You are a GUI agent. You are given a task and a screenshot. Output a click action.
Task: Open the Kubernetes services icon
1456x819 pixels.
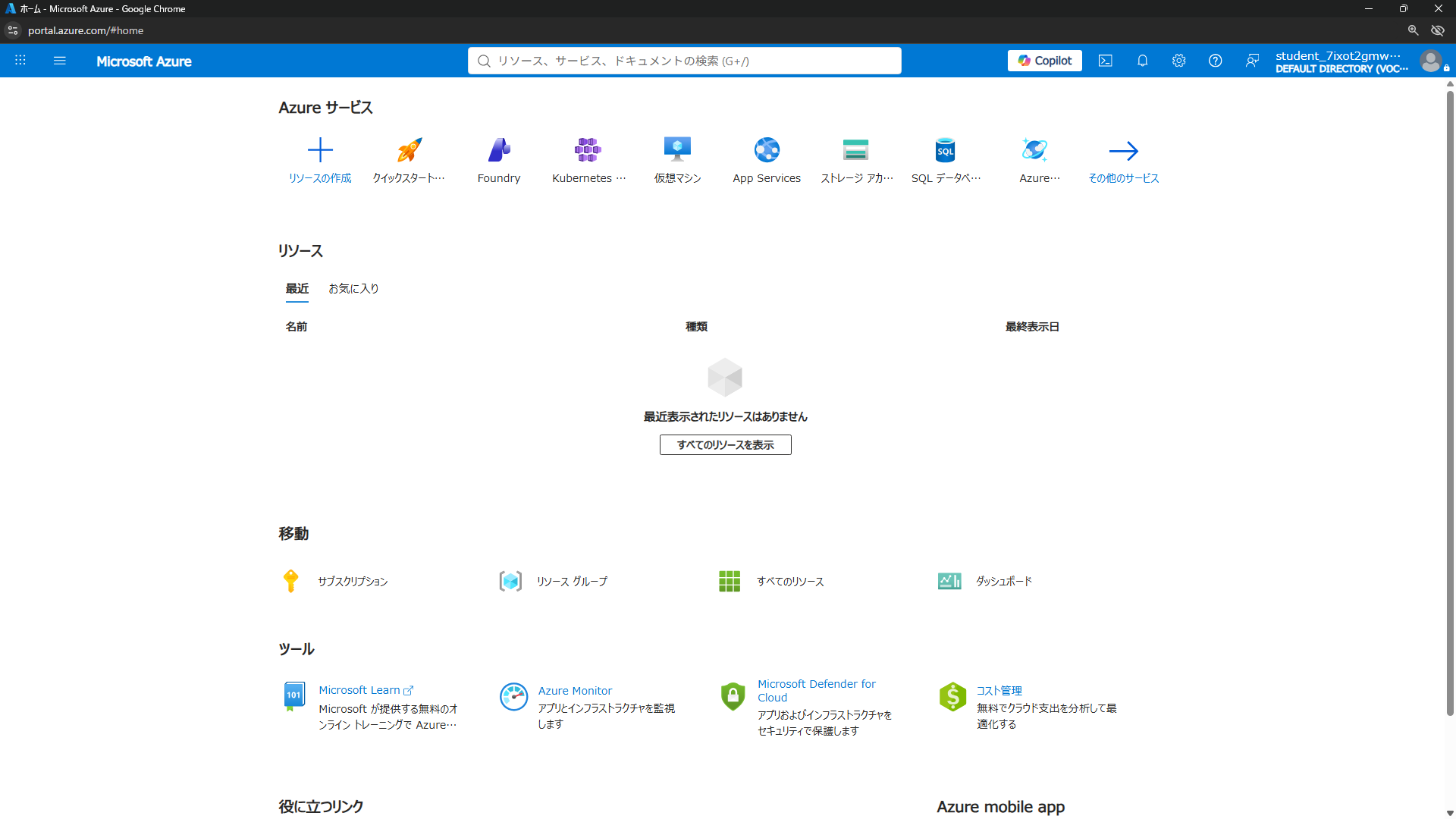(588, 150)
